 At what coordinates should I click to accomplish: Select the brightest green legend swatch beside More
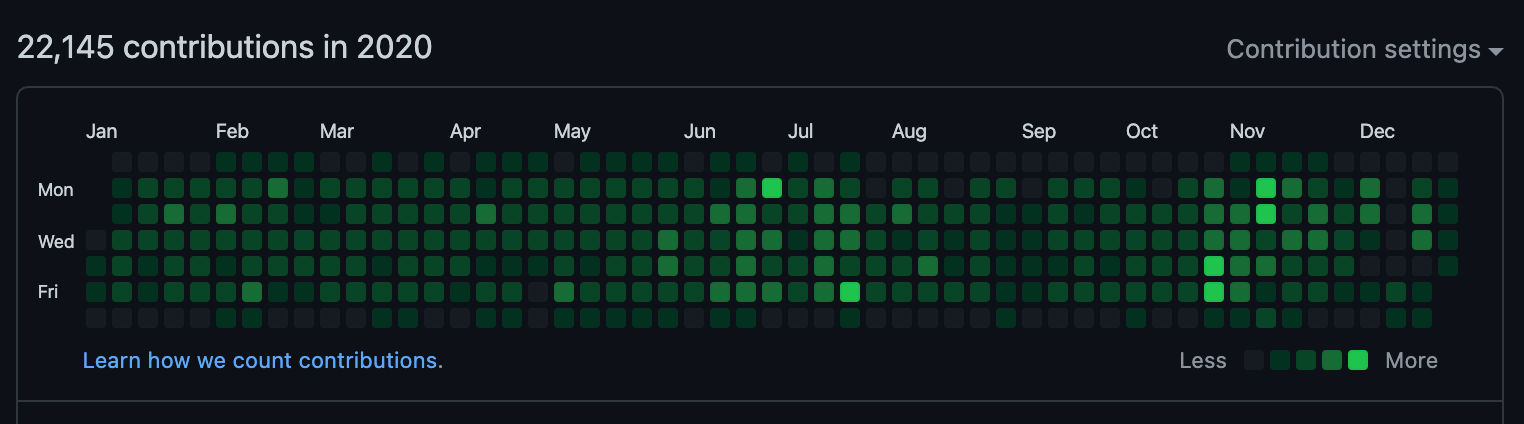click(1358, 361)
